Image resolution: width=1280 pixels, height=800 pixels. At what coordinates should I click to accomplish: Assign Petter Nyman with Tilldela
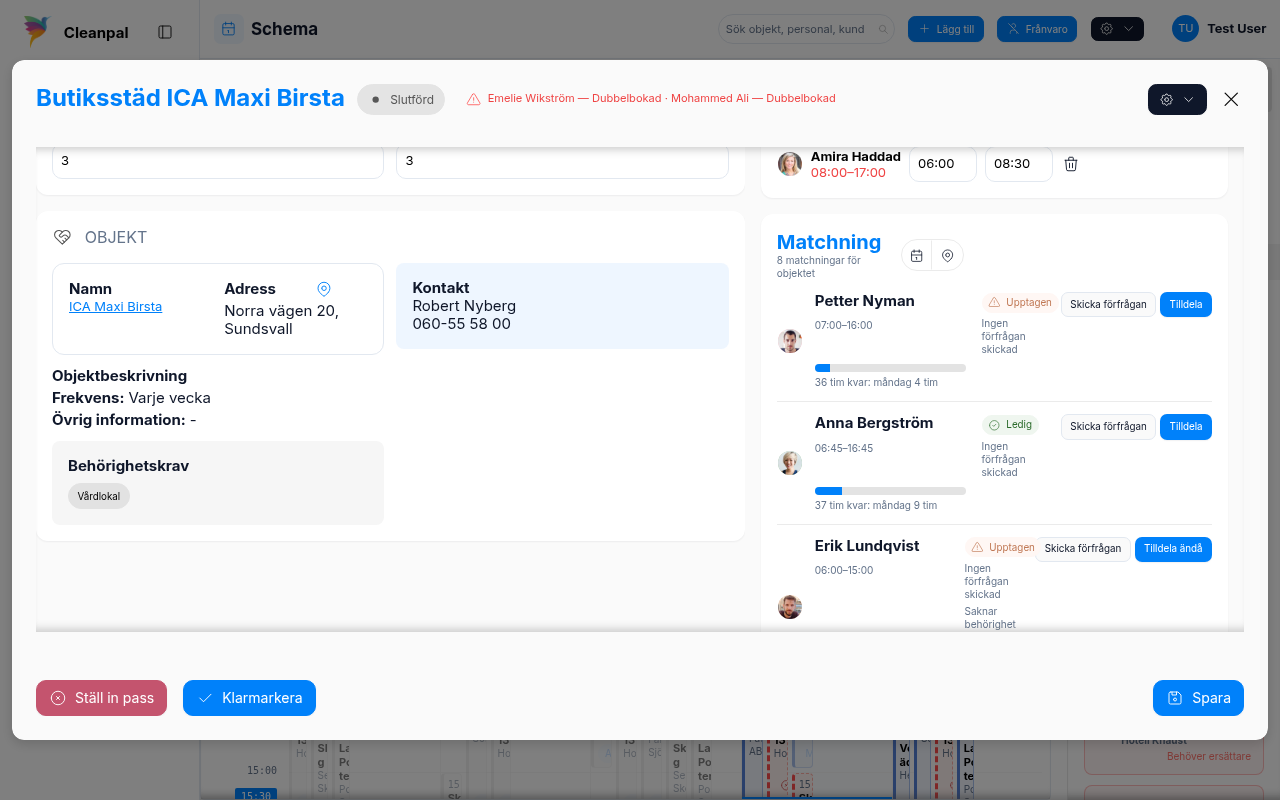coord(1185,304)
